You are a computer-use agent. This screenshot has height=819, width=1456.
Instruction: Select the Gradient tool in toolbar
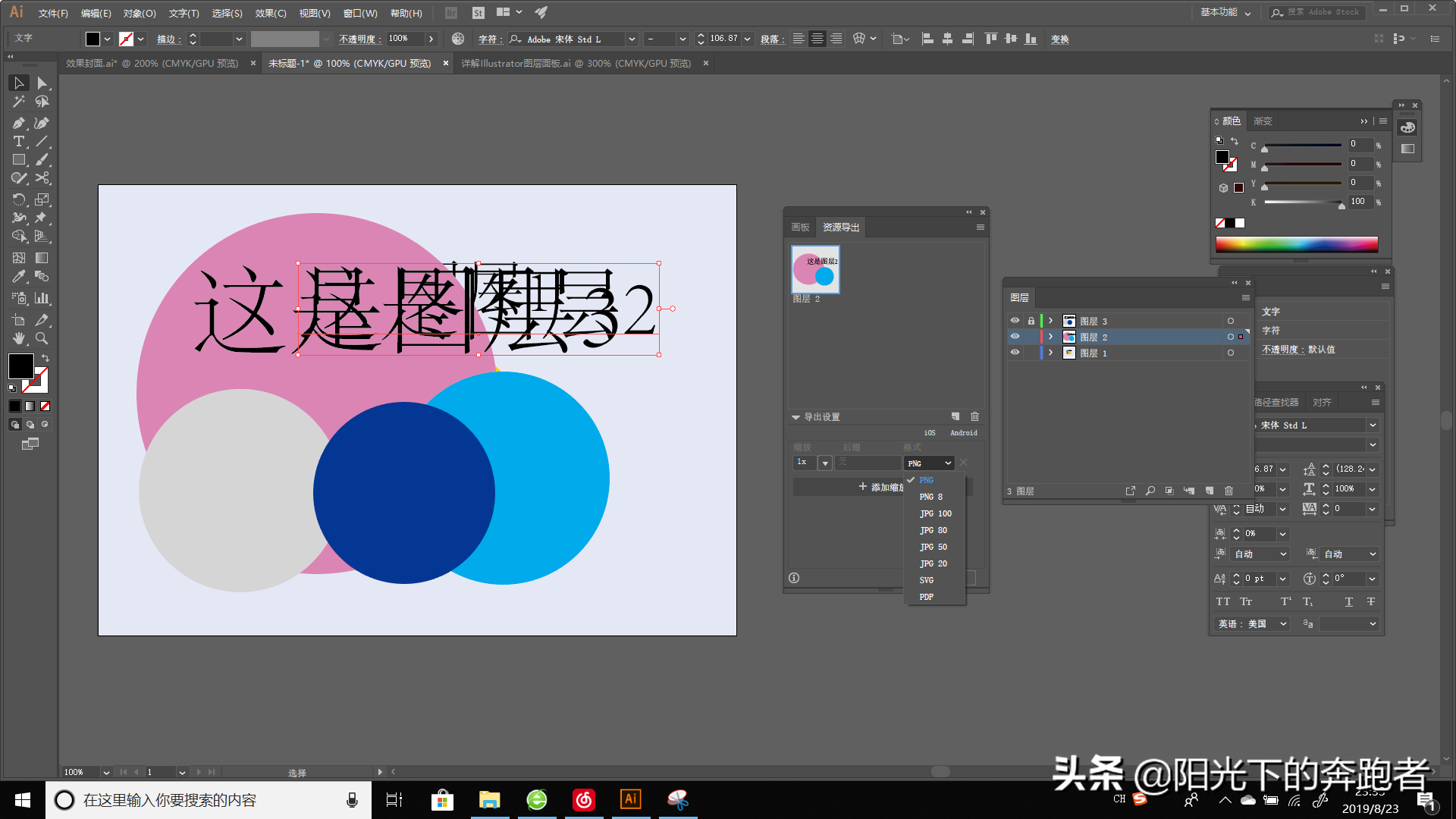pyautogui.click(x=41, y=259)
